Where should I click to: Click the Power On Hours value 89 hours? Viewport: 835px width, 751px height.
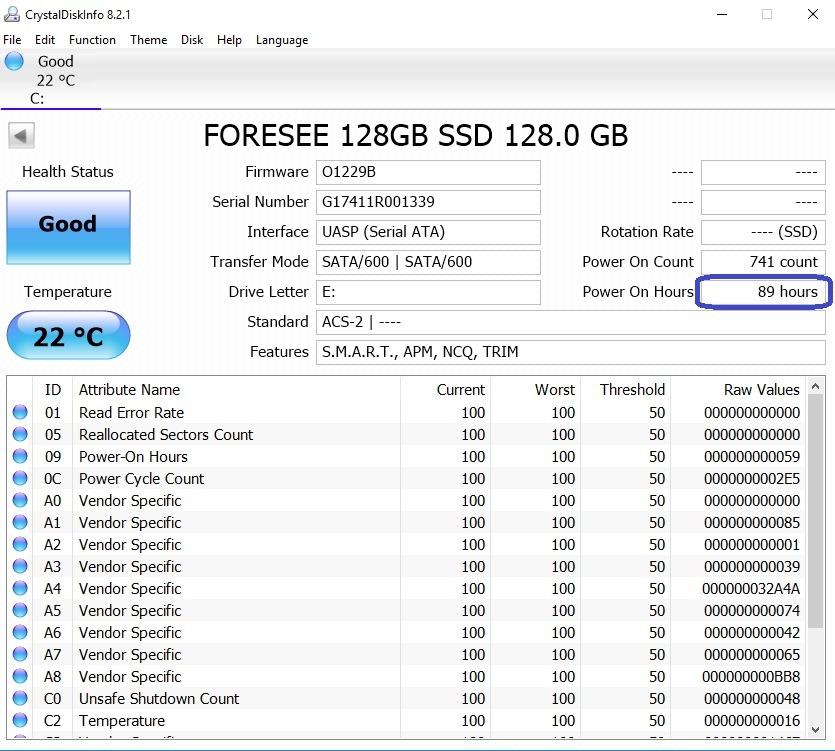click(763, 292)
